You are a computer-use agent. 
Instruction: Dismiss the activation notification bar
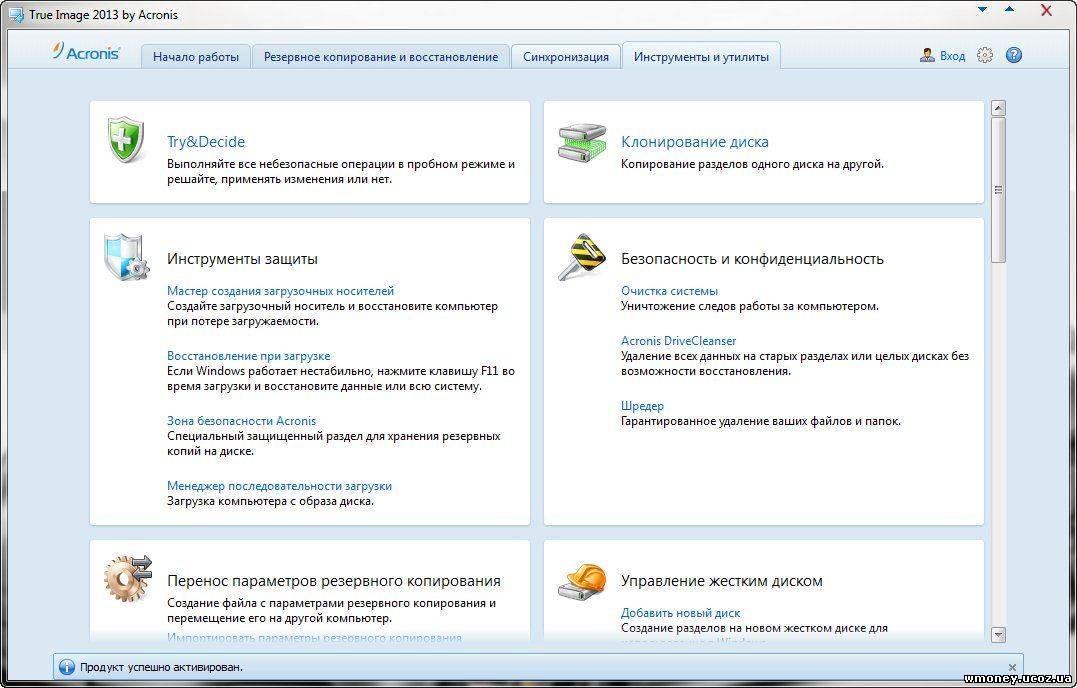tap(1012, 667)
